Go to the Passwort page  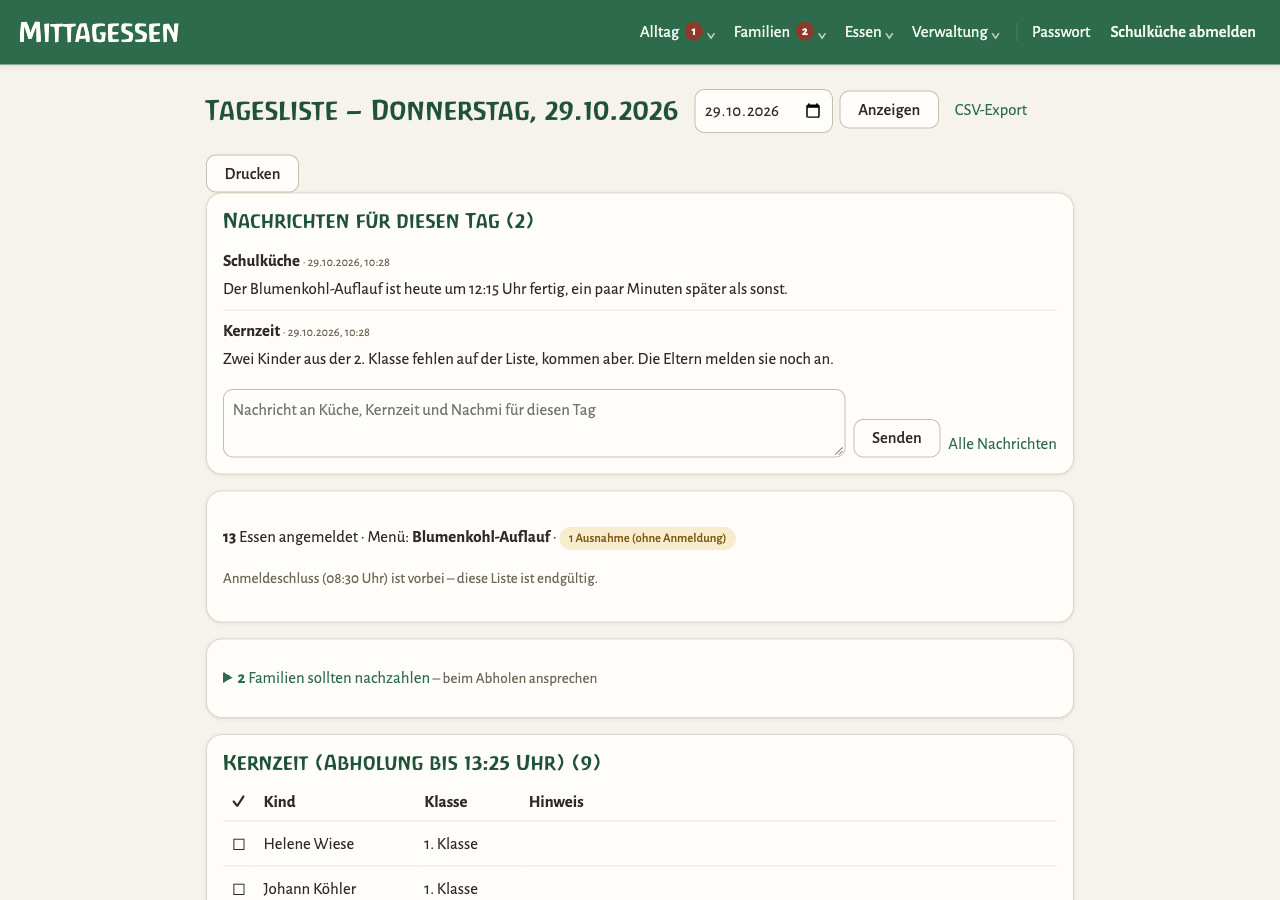[x=1061, y=32]
